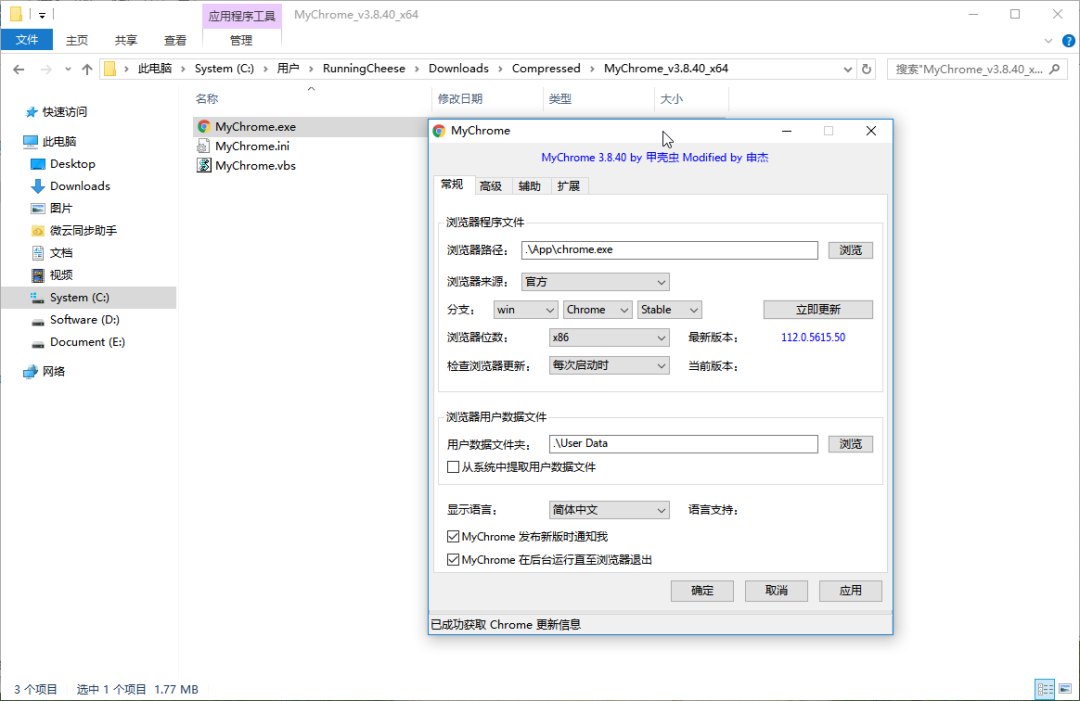Open the 共享 ribbon tab
The width and height of the screenshot is (1080, 701).
[125, 40]
